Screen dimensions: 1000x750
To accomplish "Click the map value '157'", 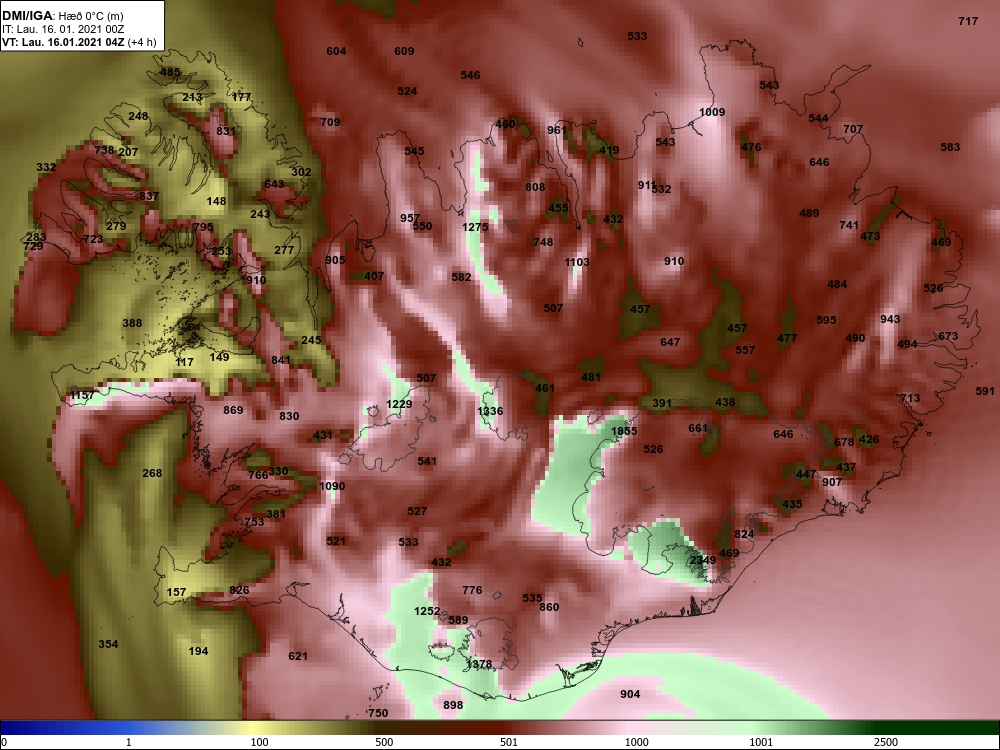I will coord(177,592).
